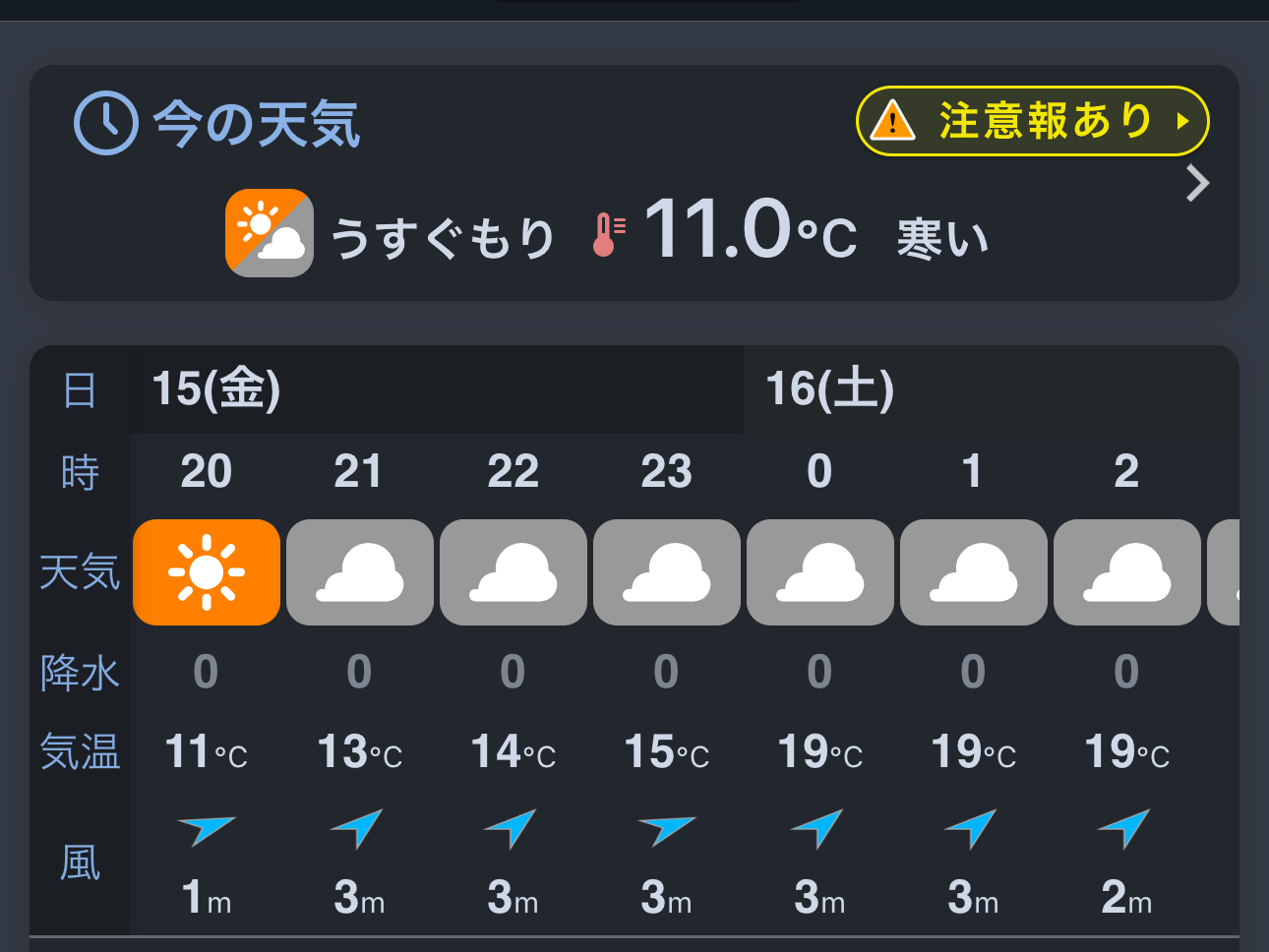Click the 22 hour column header
The height and width of the screenshot is (952, 1269).
(513, 472)
